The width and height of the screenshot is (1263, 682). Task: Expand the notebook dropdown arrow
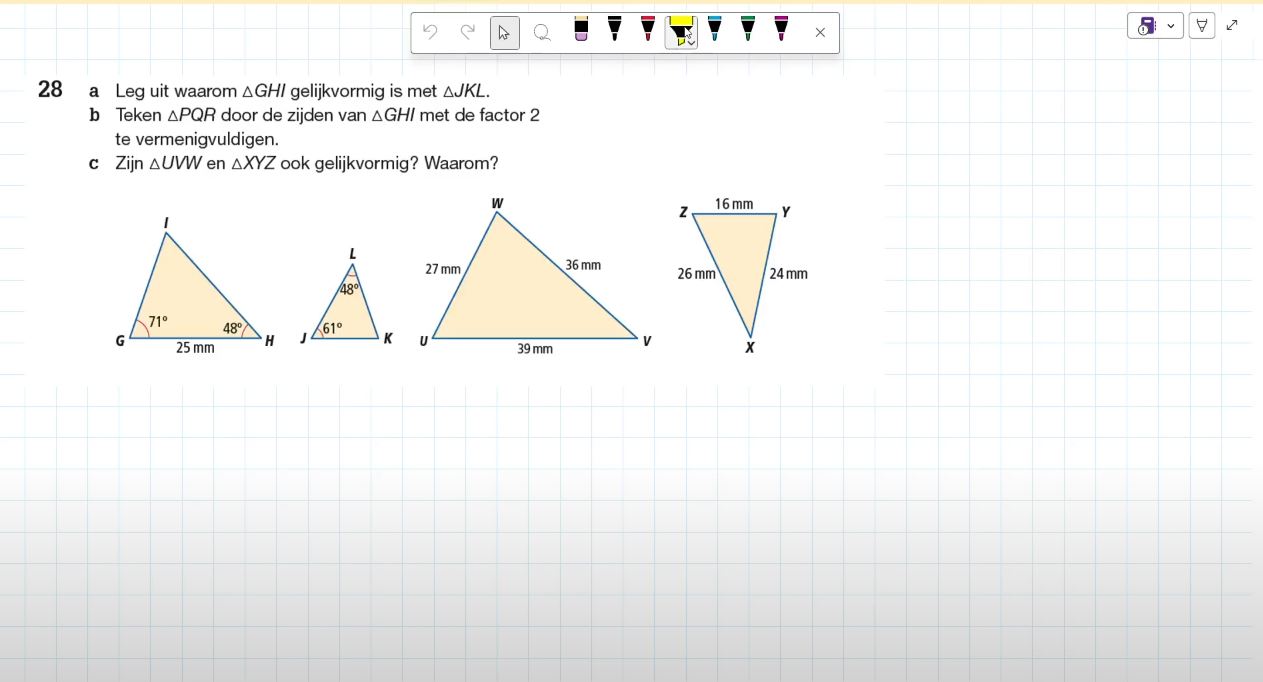pyautogui.click(x=1171, y=26)
